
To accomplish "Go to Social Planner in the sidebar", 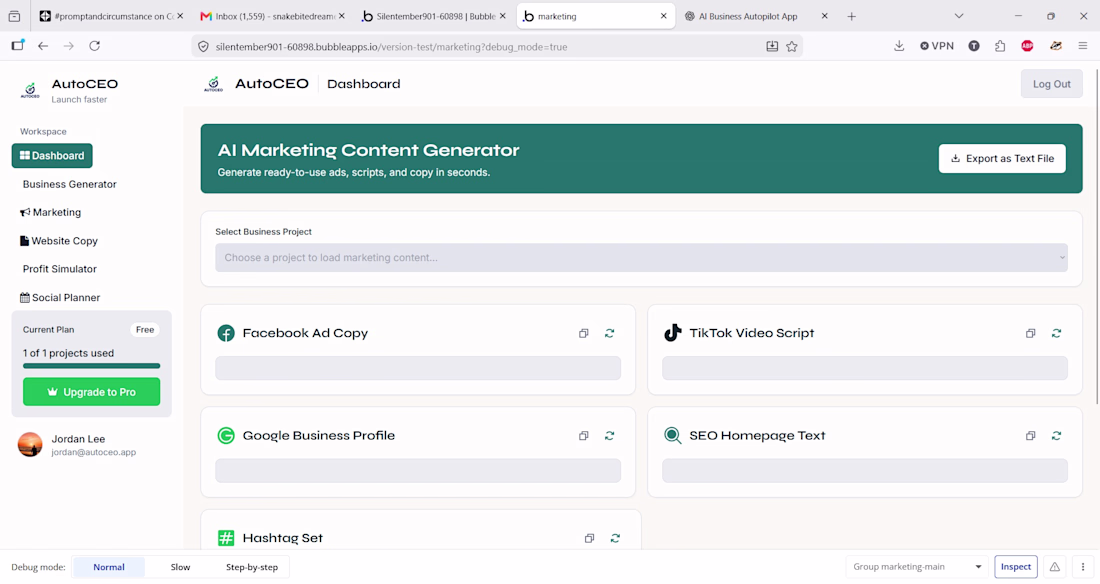I will (60, 298).
